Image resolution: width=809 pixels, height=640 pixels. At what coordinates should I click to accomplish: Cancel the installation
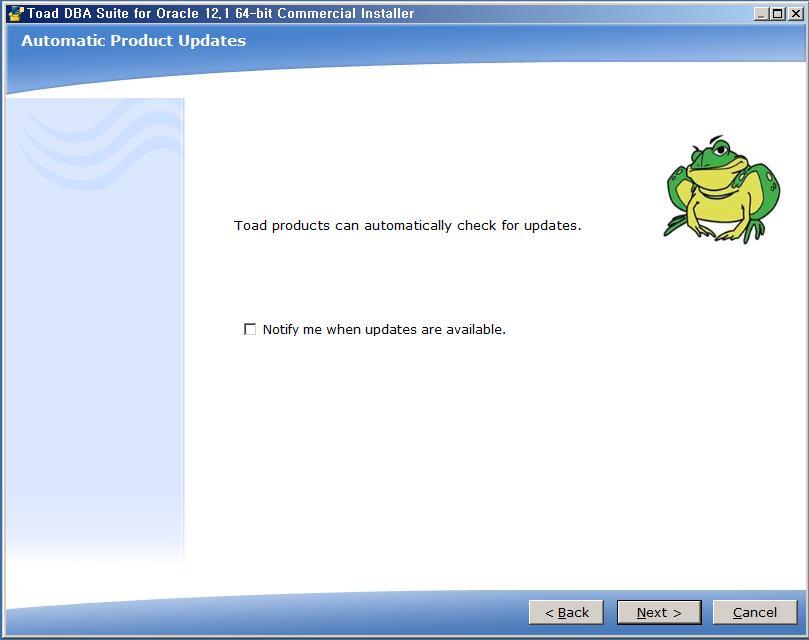[x=754, y=612]
